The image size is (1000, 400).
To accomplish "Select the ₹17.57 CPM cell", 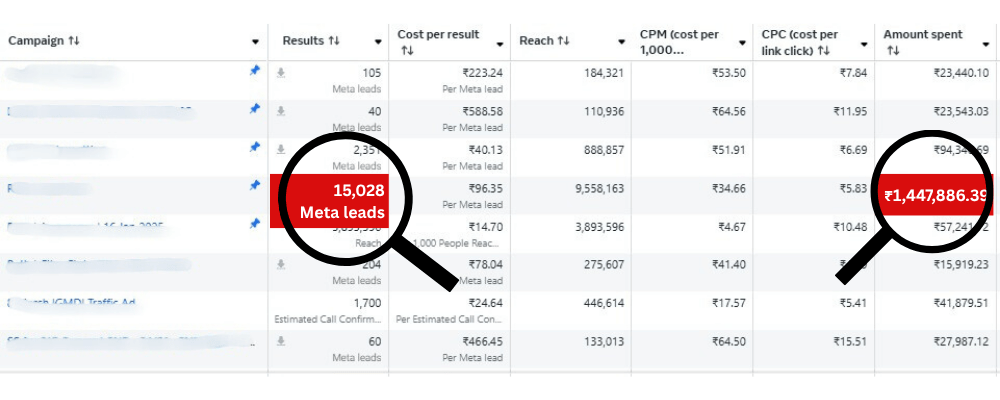I will point(729,303).
